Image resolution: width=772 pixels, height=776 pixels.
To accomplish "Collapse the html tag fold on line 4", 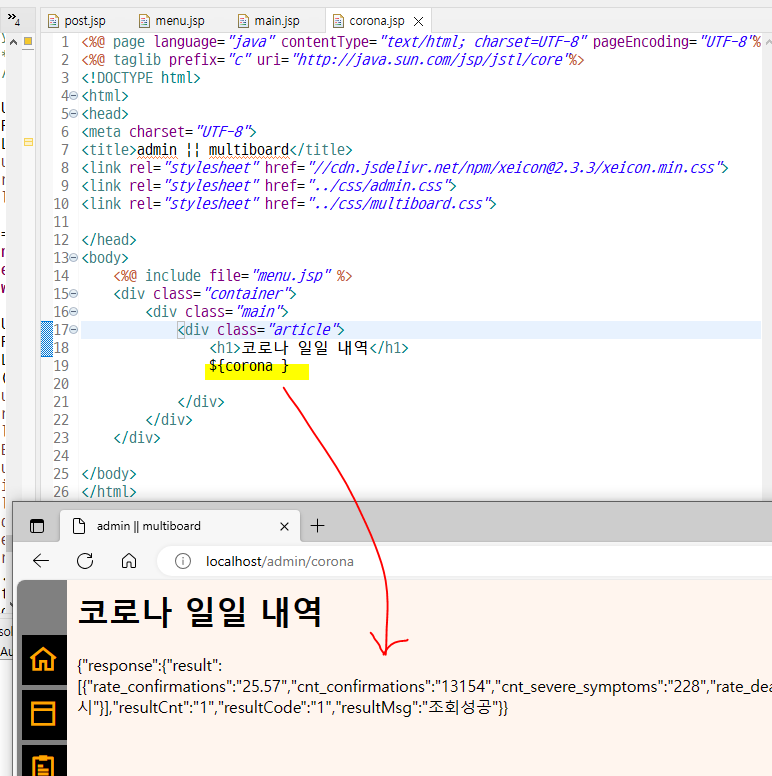I will tap(73, 96).
